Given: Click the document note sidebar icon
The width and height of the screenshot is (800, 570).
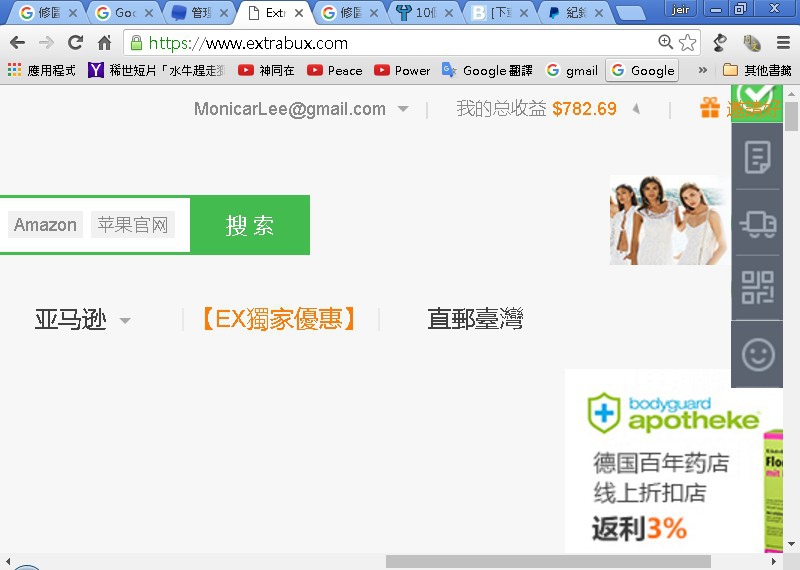Looking at the screenshot, I should (x=757, y=157).
